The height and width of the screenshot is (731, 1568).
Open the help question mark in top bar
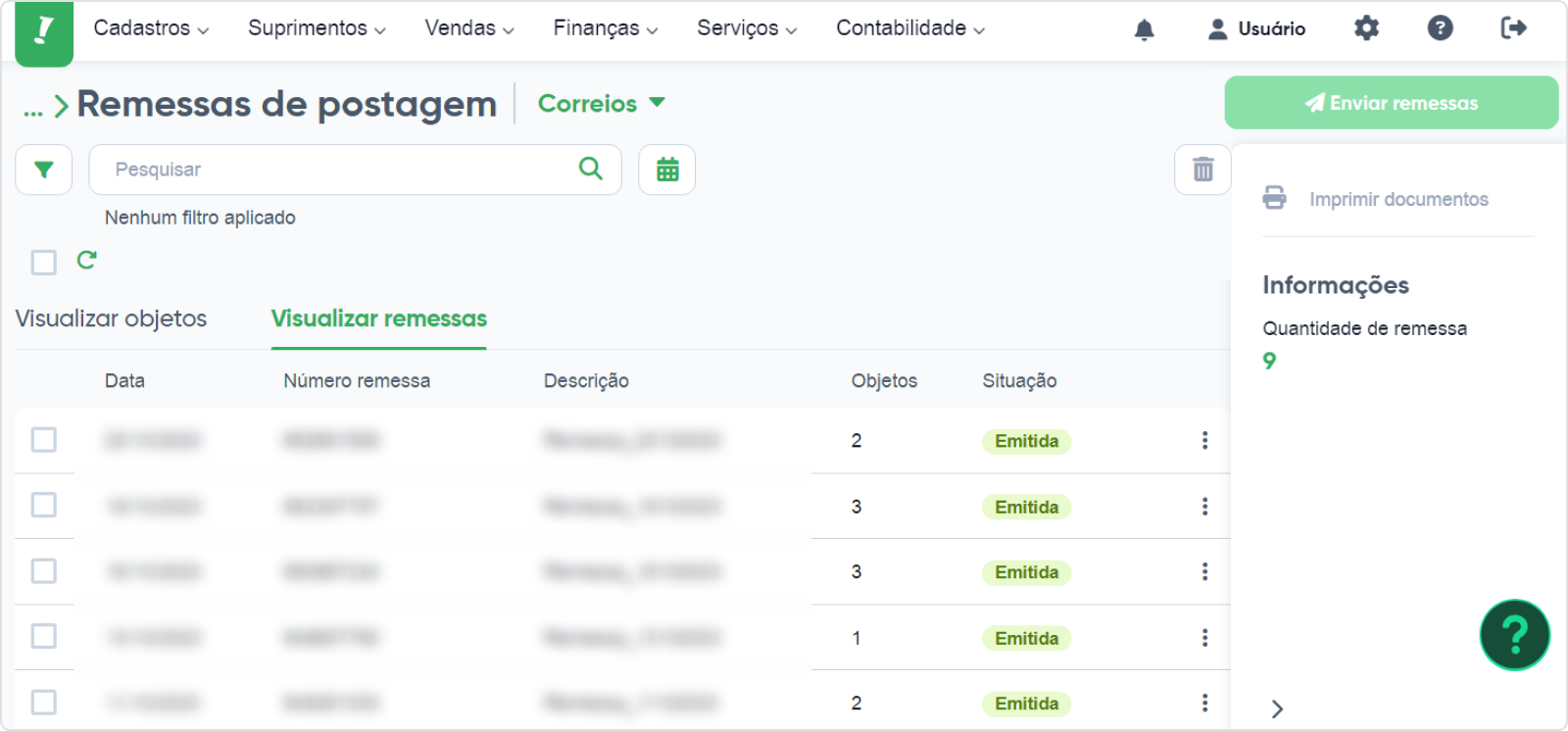1440,28
